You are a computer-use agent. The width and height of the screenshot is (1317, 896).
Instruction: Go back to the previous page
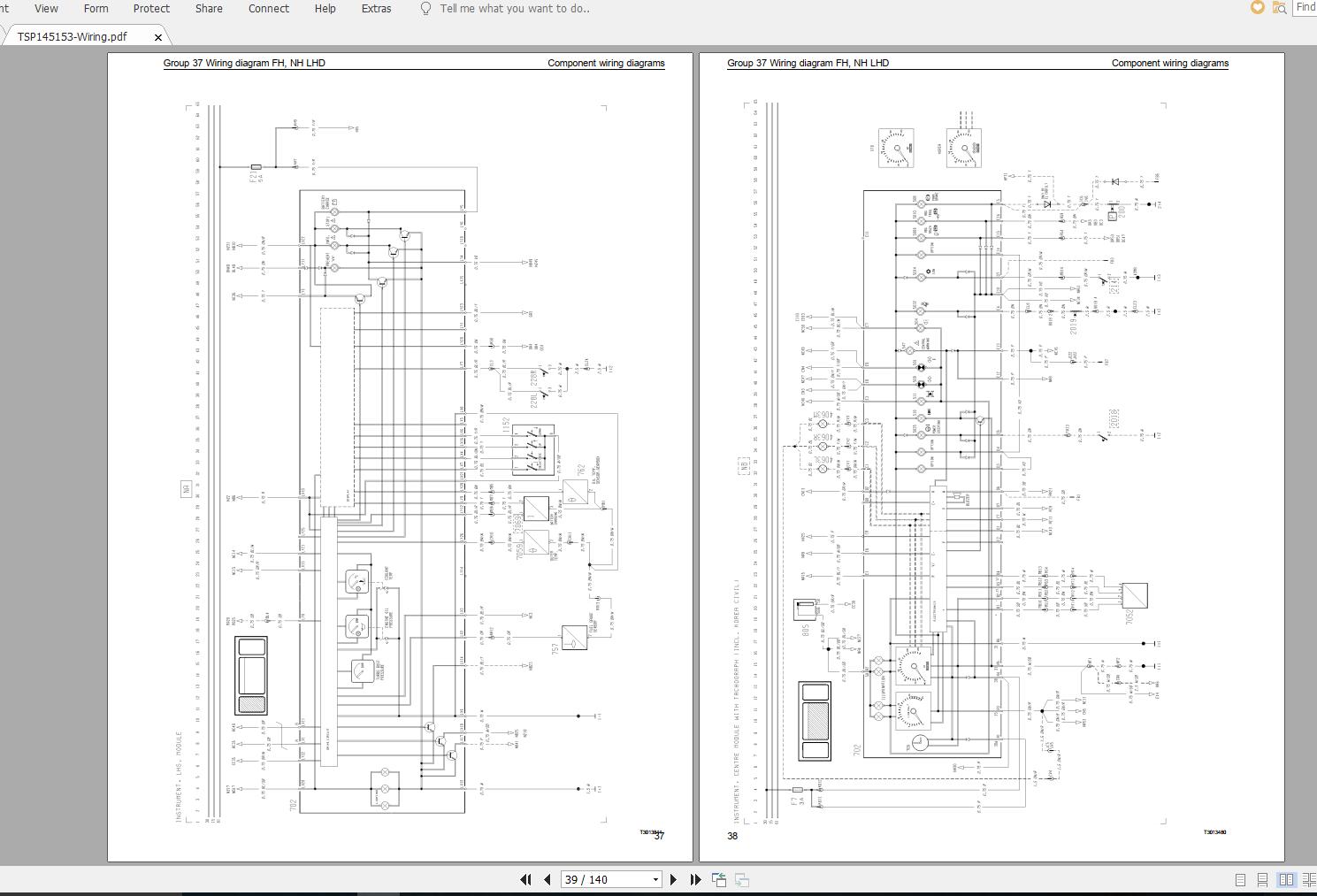point(547,879)
